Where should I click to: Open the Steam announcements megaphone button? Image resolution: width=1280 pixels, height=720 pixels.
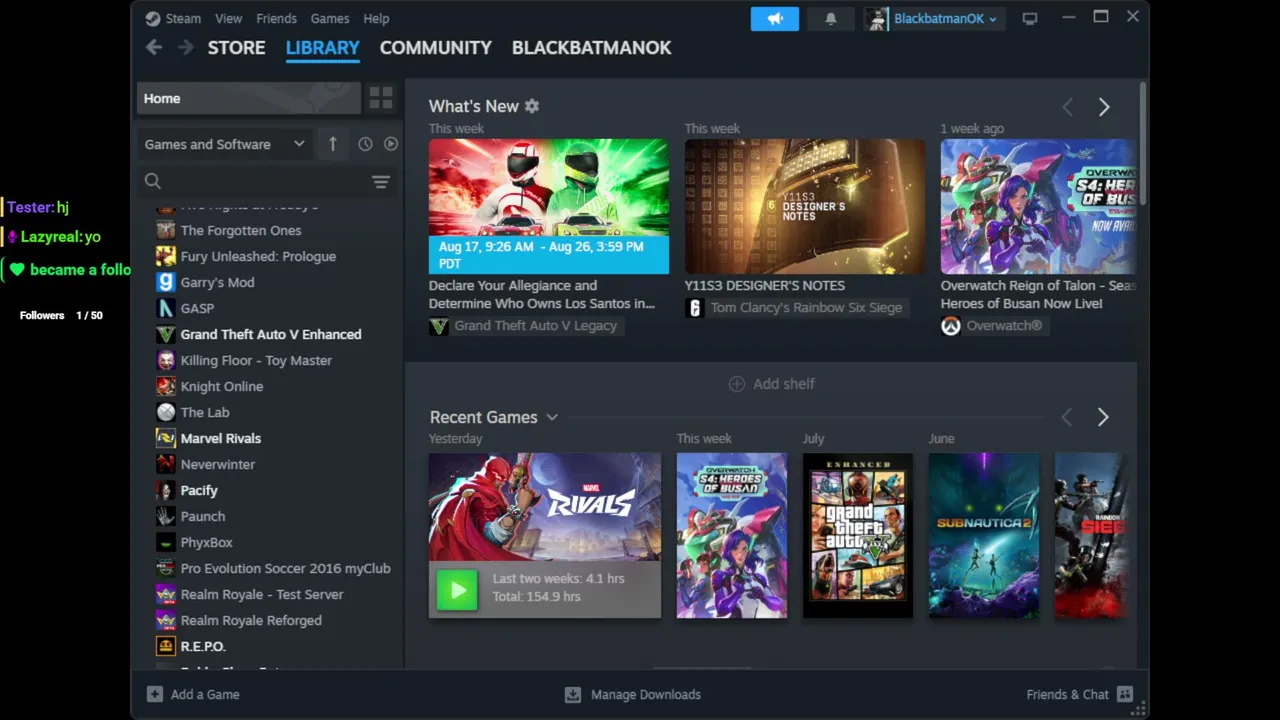(775, 19)
